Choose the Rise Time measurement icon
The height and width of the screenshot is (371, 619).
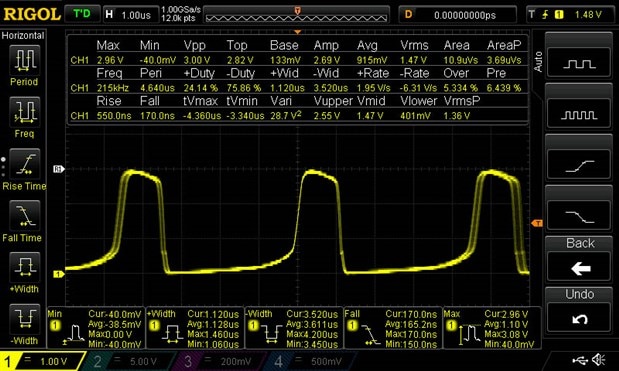coord(24,164)
